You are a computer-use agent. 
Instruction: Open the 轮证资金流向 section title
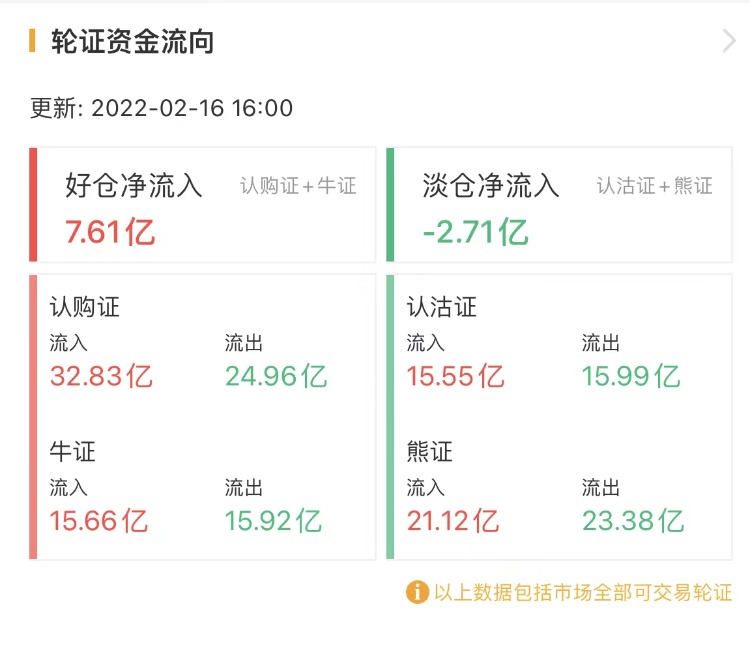(133, 42)
